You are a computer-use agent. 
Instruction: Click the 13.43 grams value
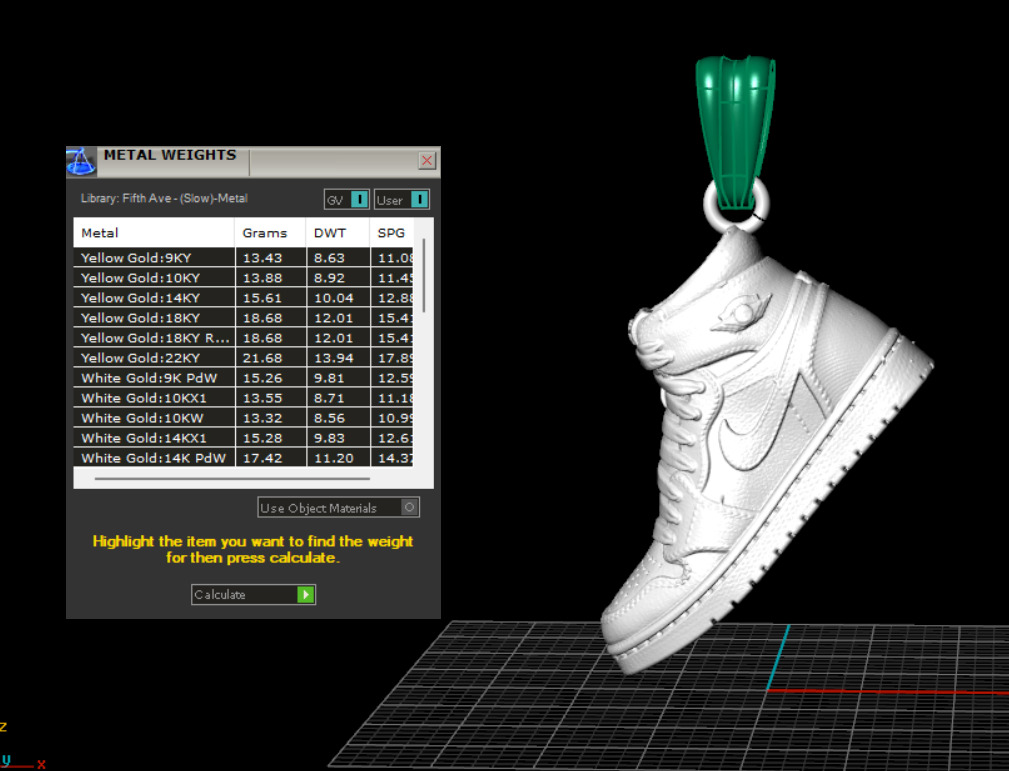pos(263,258)
